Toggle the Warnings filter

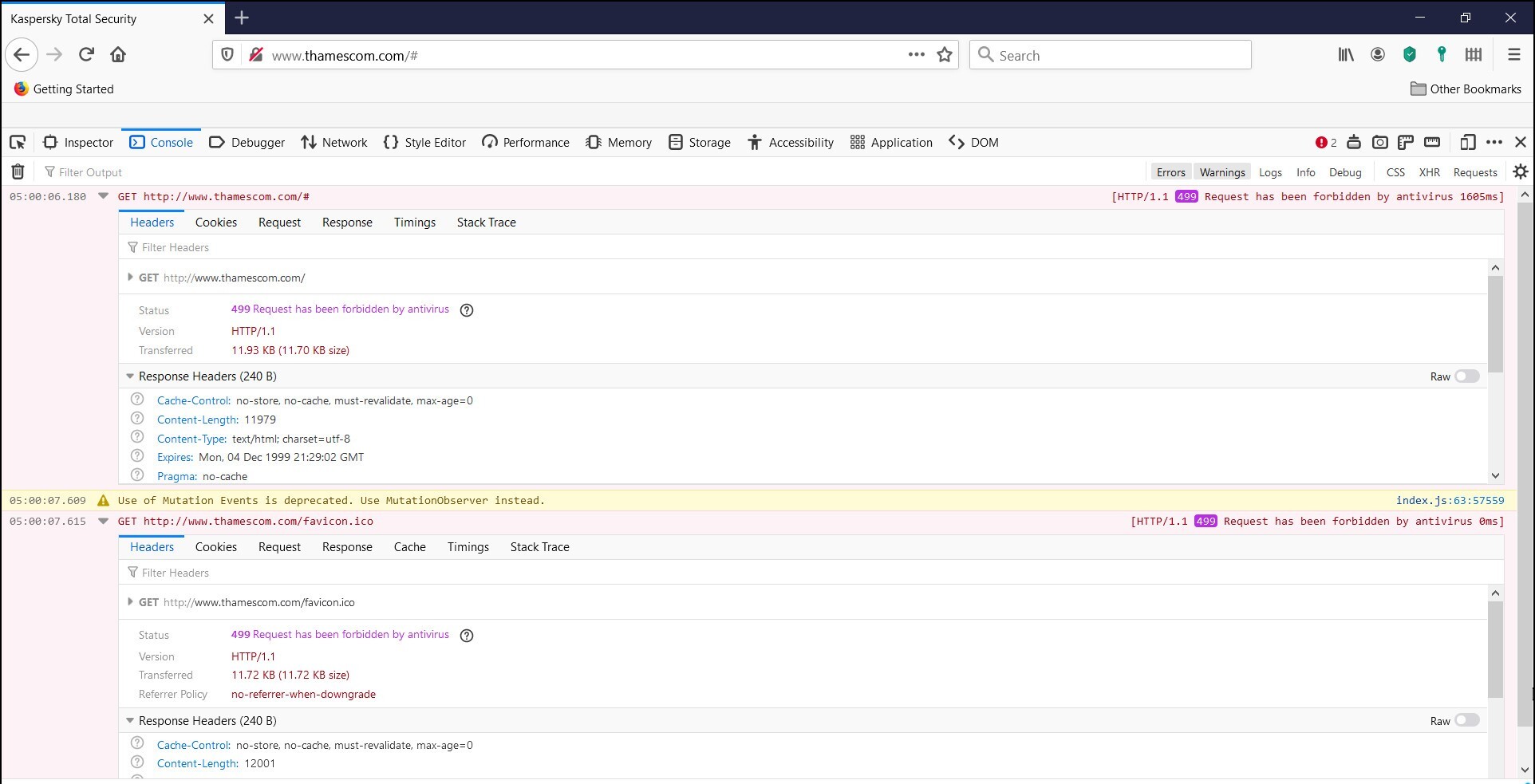(1222, 172)
